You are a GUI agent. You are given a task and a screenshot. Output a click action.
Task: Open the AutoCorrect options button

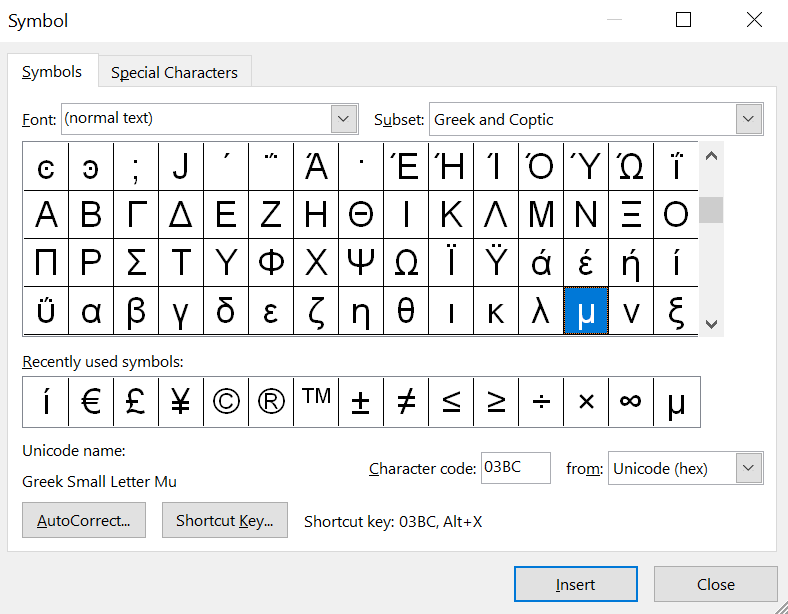84,521
